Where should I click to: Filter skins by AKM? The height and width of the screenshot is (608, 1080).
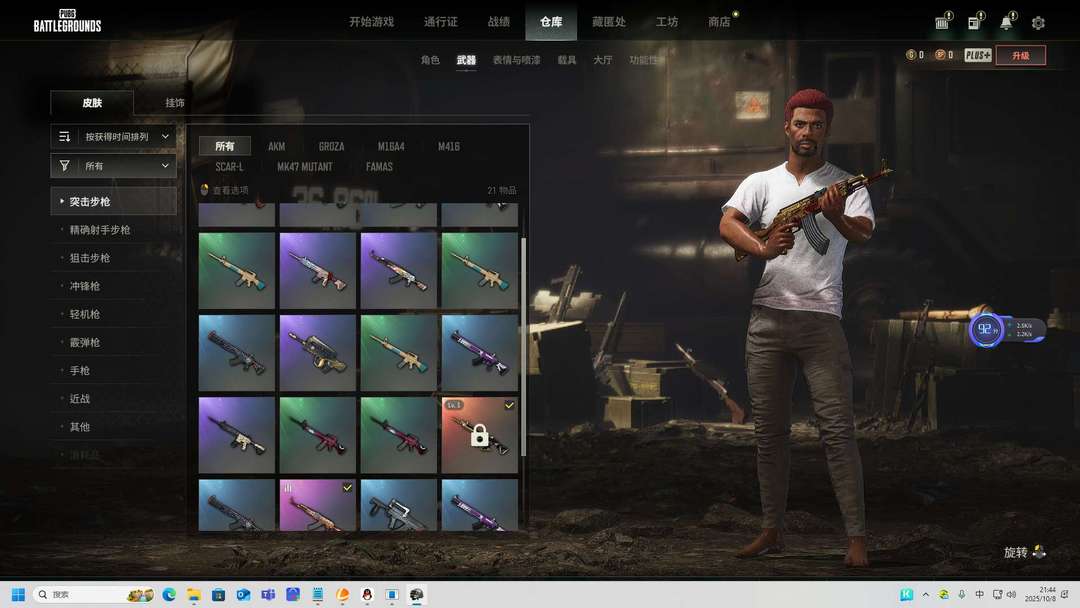click(276, 147)
